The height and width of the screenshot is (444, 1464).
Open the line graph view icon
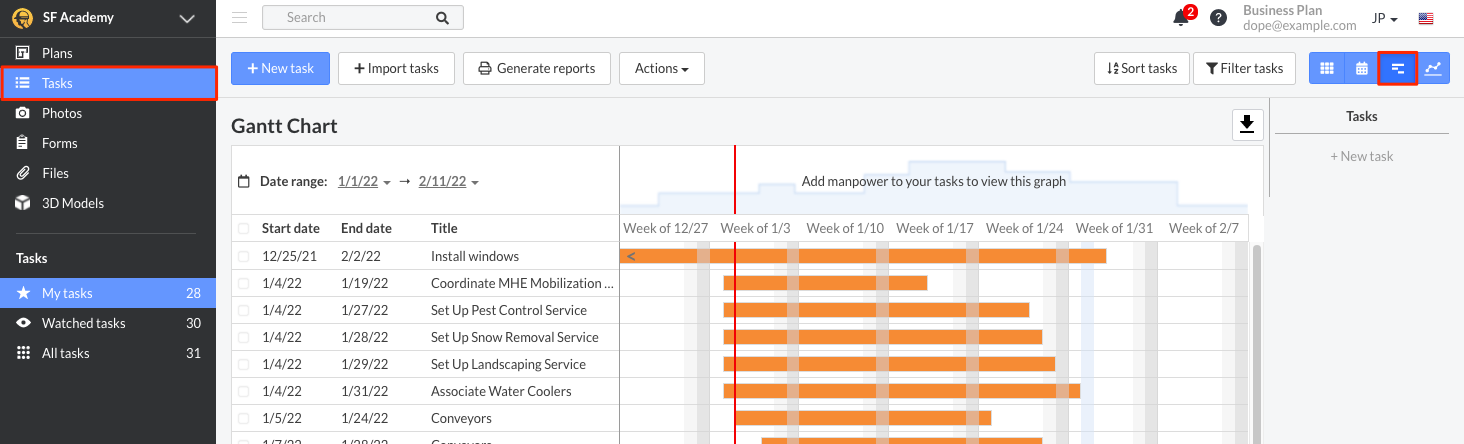(x=1433, y=68)
